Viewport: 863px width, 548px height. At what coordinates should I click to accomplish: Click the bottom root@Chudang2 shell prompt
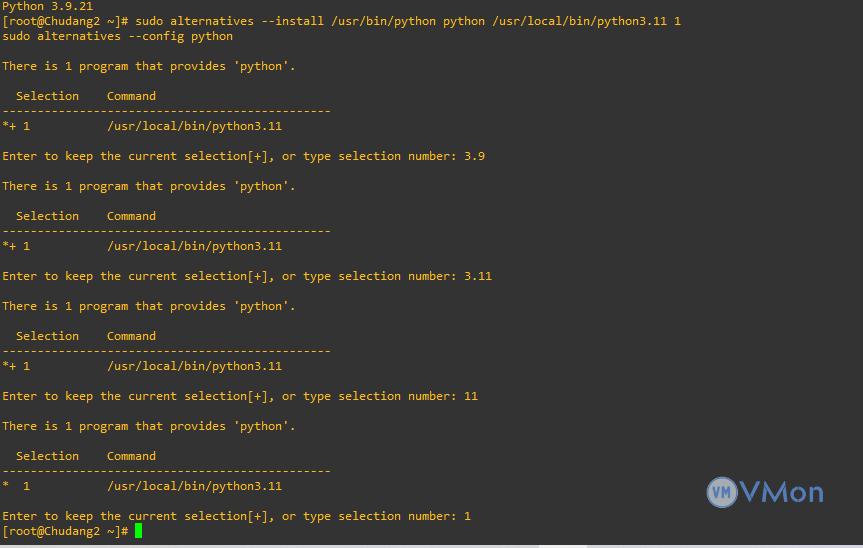click(x=65, y=531)
